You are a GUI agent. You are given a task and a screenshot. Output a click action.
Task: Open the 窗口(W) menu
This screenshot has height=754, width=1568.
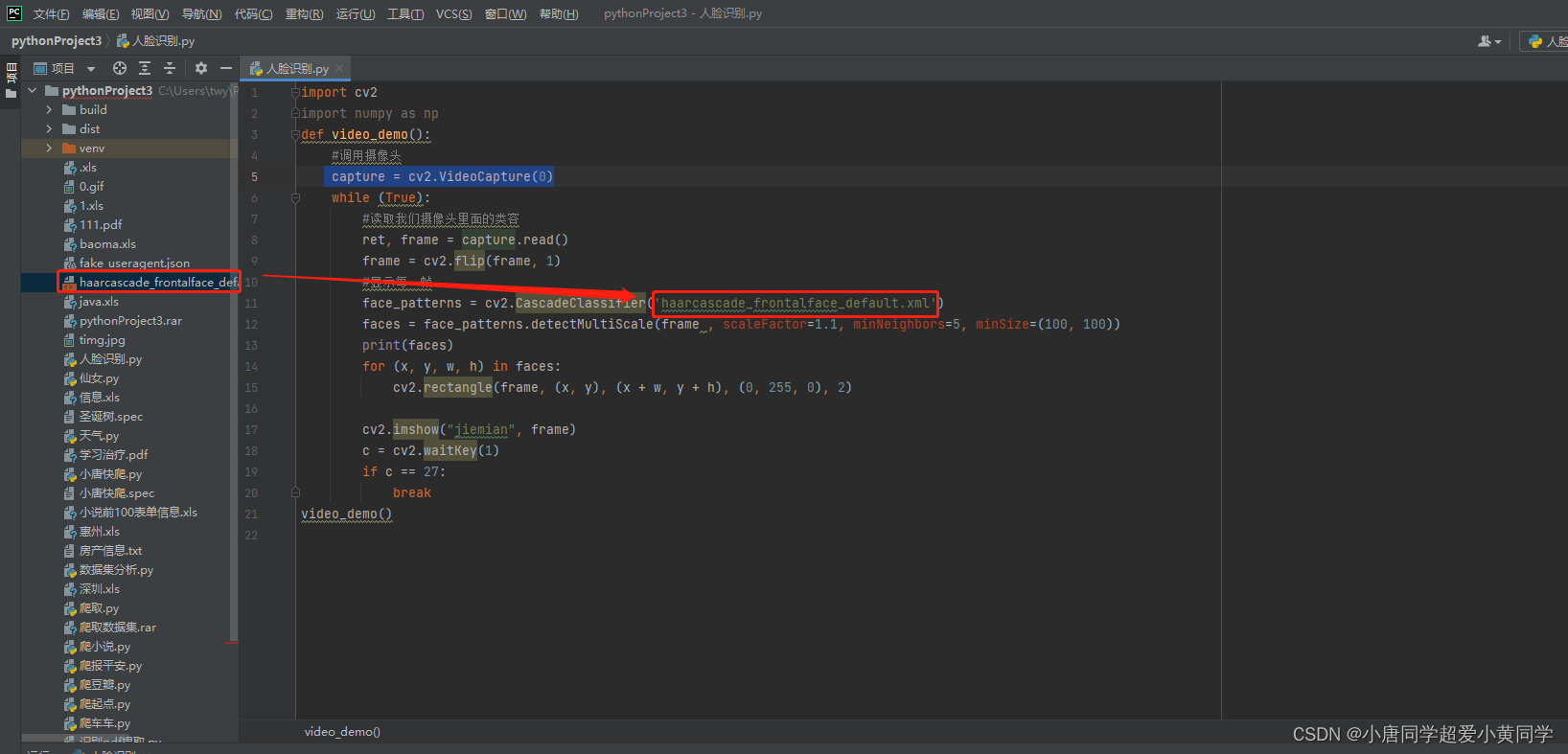[506, 13]
